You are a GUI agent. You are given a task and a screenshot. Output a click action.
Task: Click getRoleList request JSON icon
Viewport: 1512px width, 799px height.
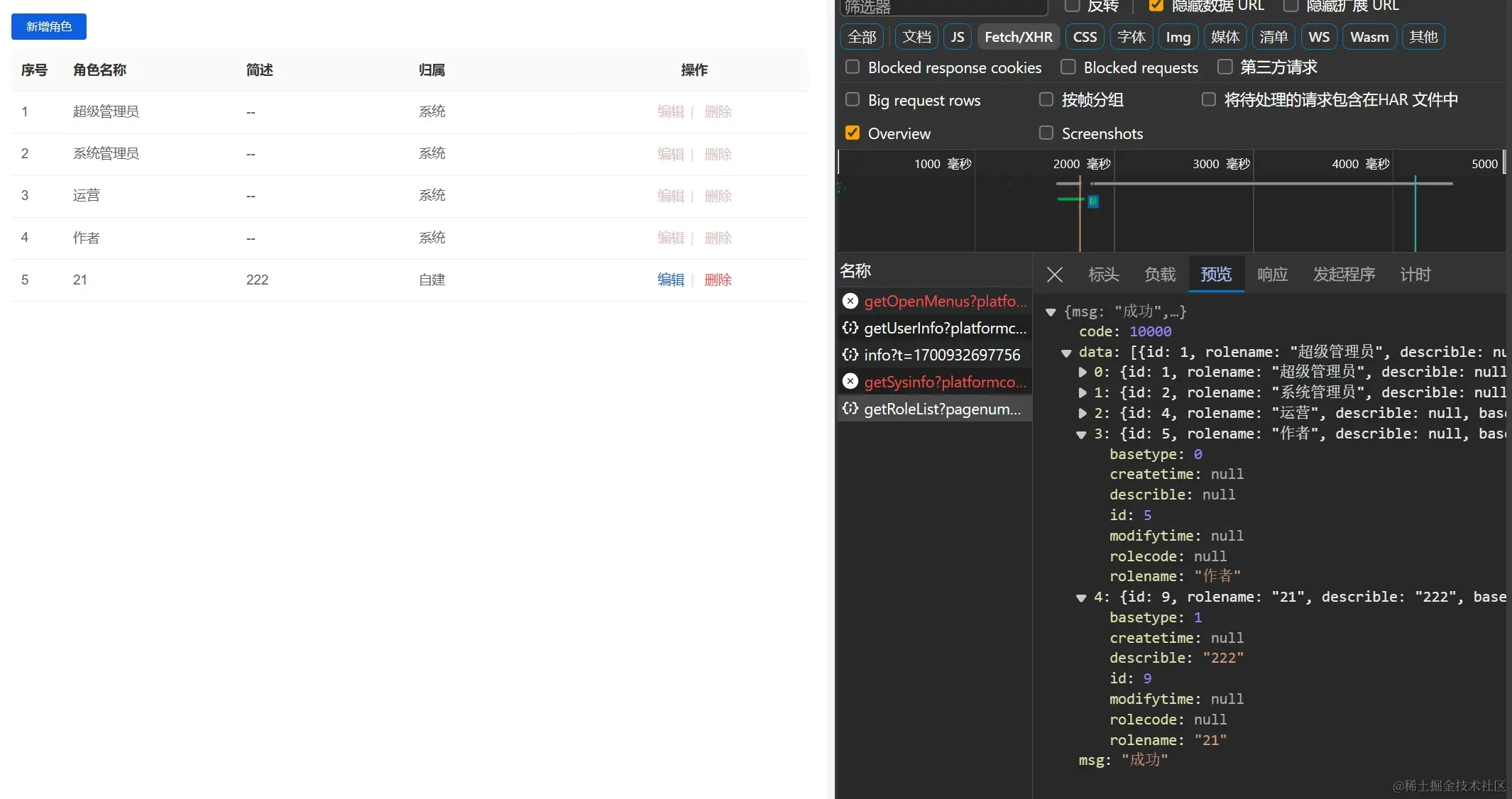click(850, 409)
